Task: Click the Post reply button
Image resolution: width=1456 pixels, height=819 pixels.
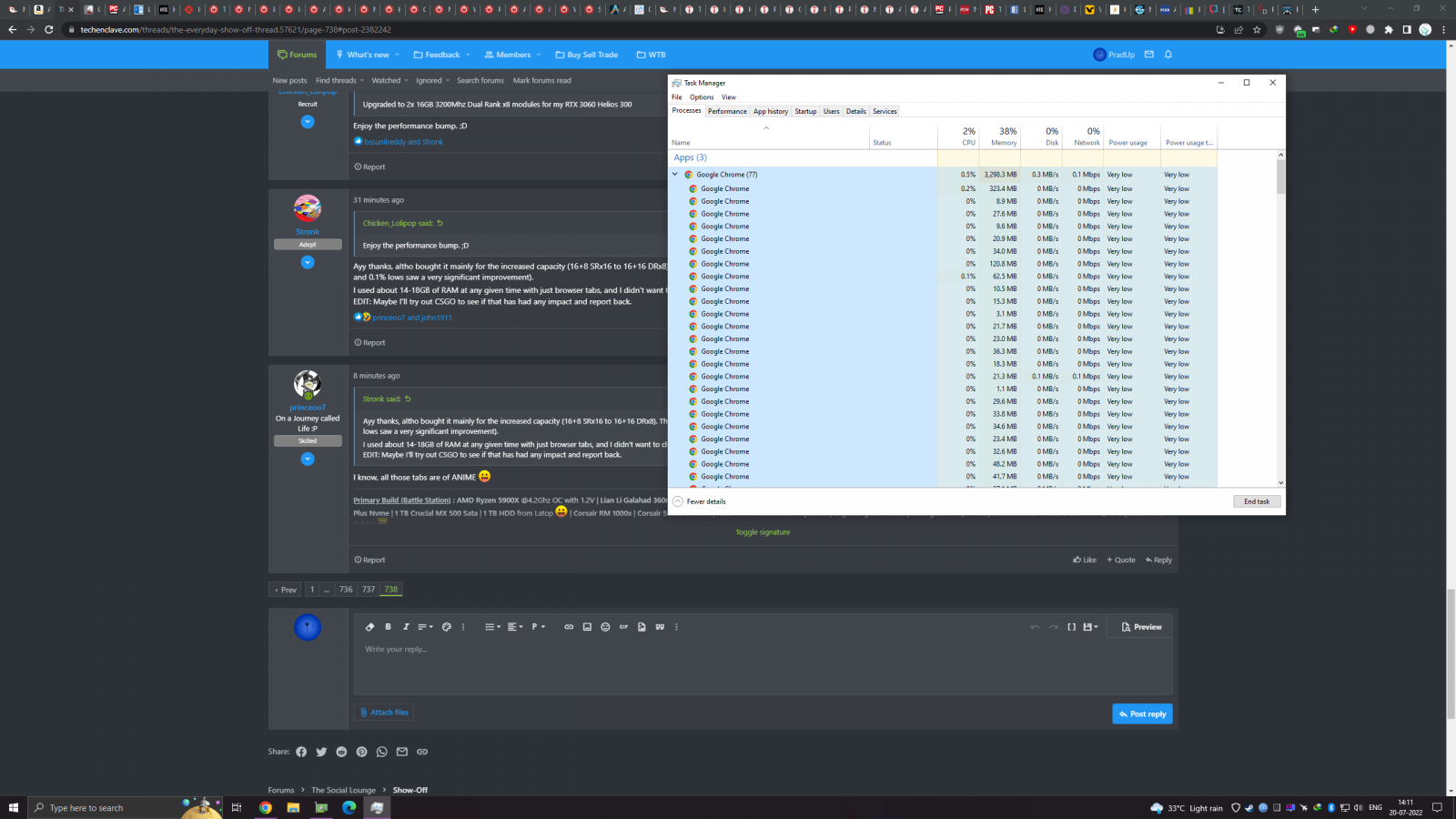Action: (x=1142, y=714)
